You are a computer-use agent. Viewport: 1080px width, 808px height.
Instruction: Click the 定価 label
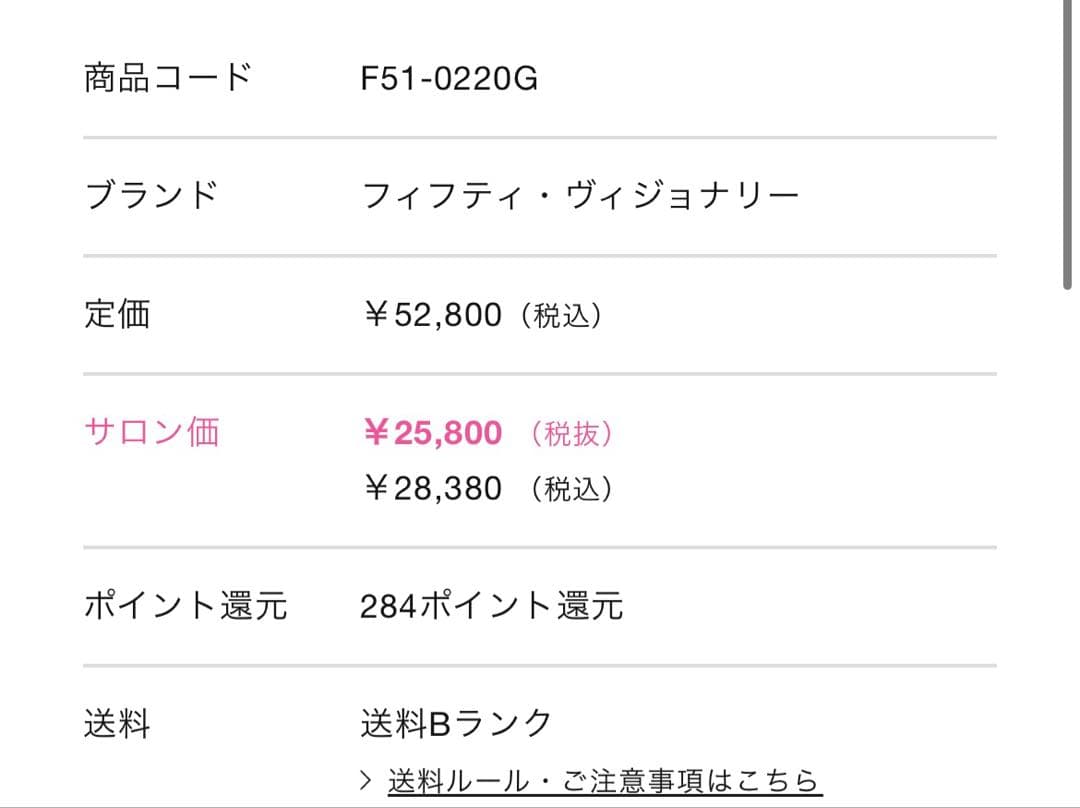pos(117,314)
